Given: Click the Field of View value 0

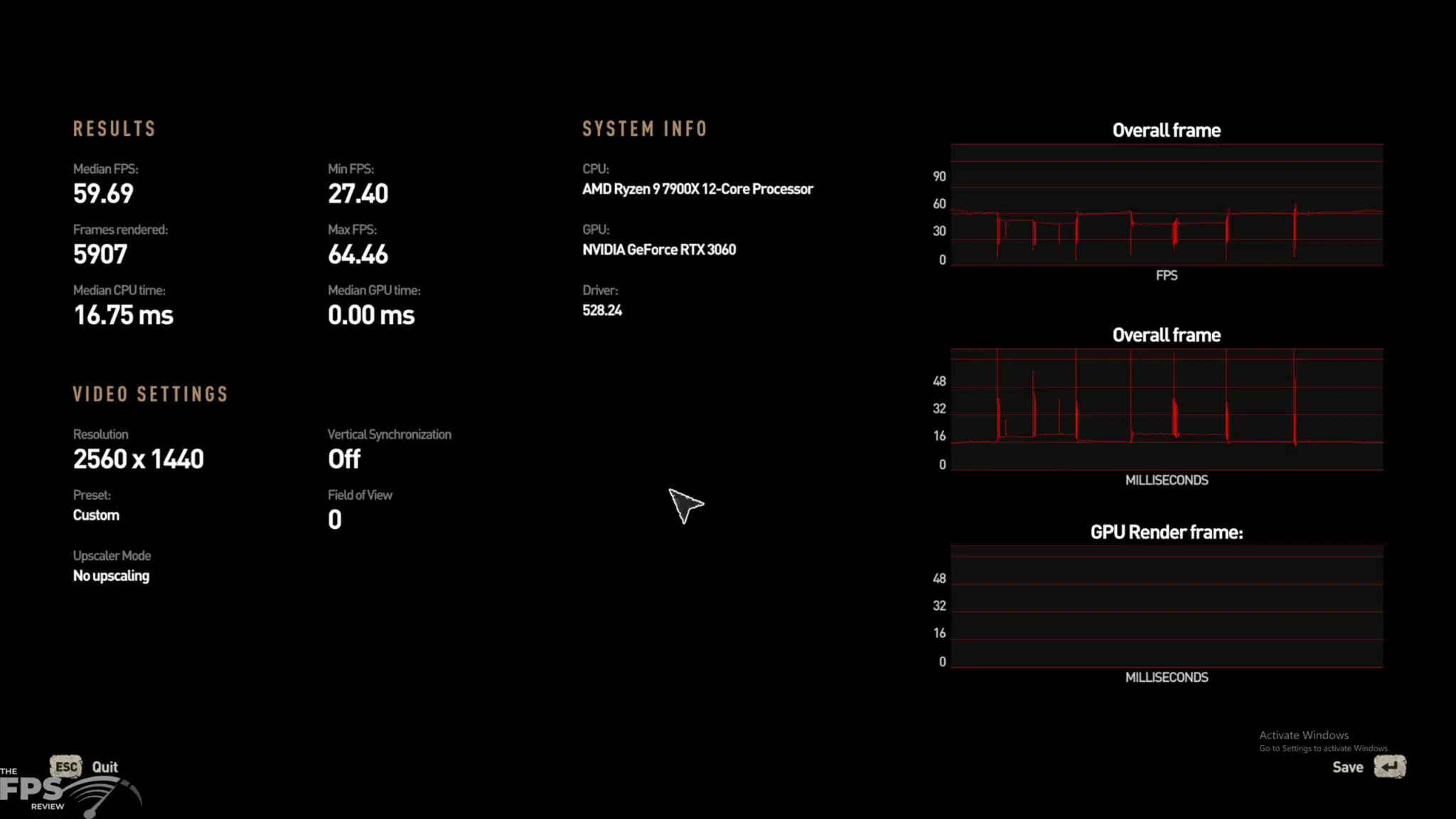Looking at the screenshot, I should (335, 520).
